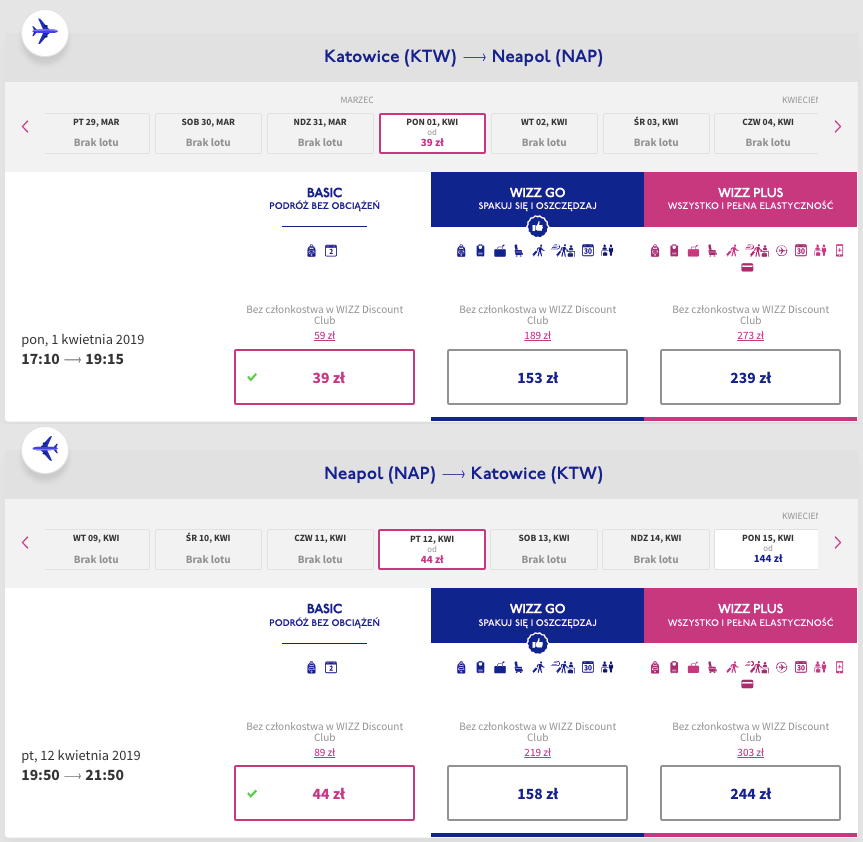Viewport: 863px width, 842px height.
Task: Choose the 239 zł WIZZ PLUS fare
Action: coord(750,378)
